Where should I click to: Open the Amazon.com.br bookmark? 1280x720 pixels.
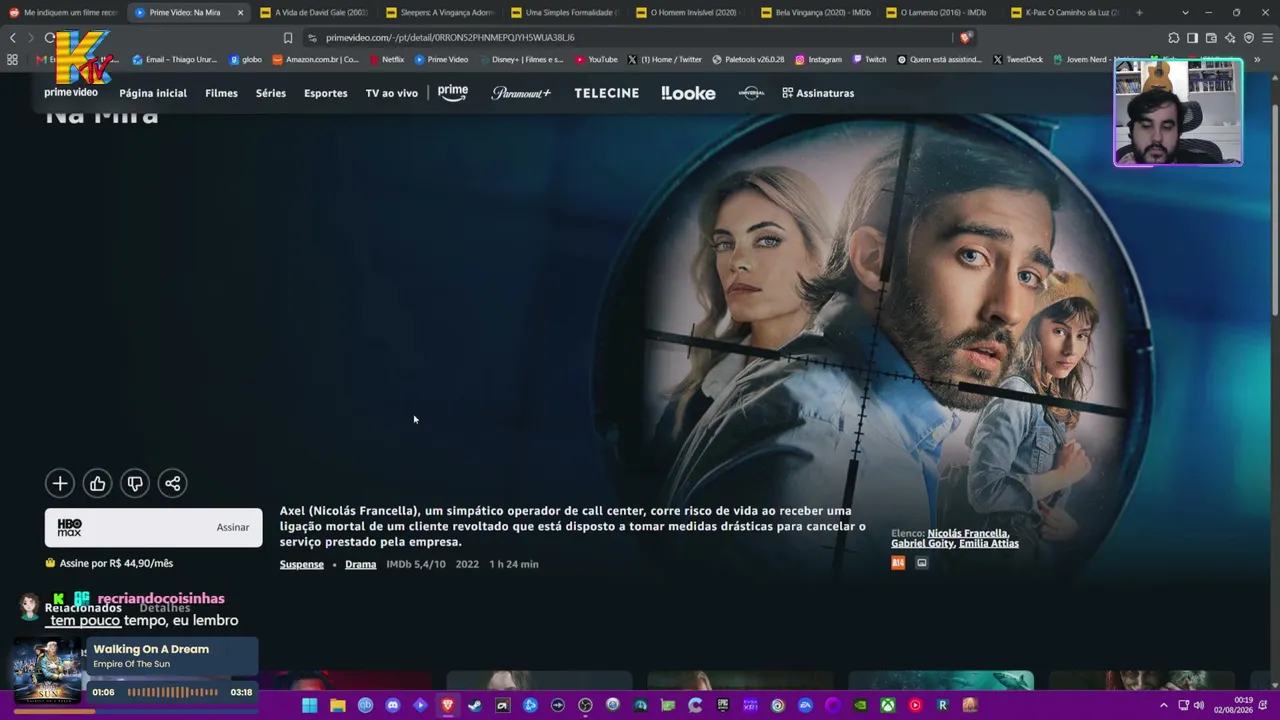click(315, 60)
